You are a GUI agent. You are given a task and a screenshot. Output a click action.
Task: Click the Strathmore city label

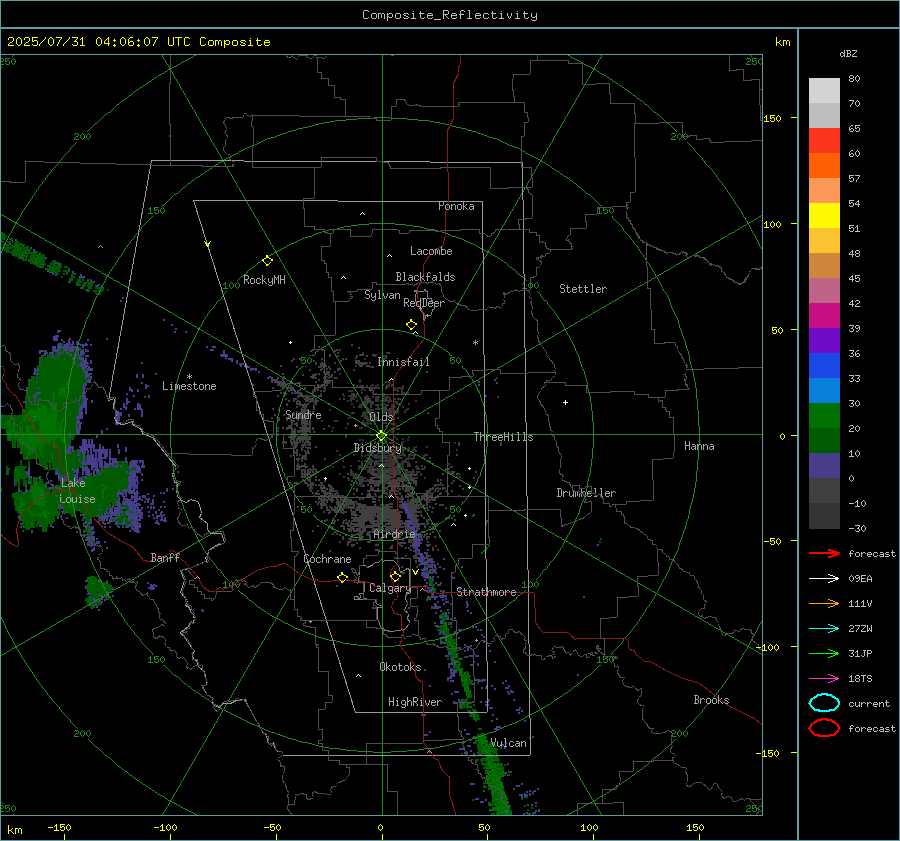click(x=486, y=592)
